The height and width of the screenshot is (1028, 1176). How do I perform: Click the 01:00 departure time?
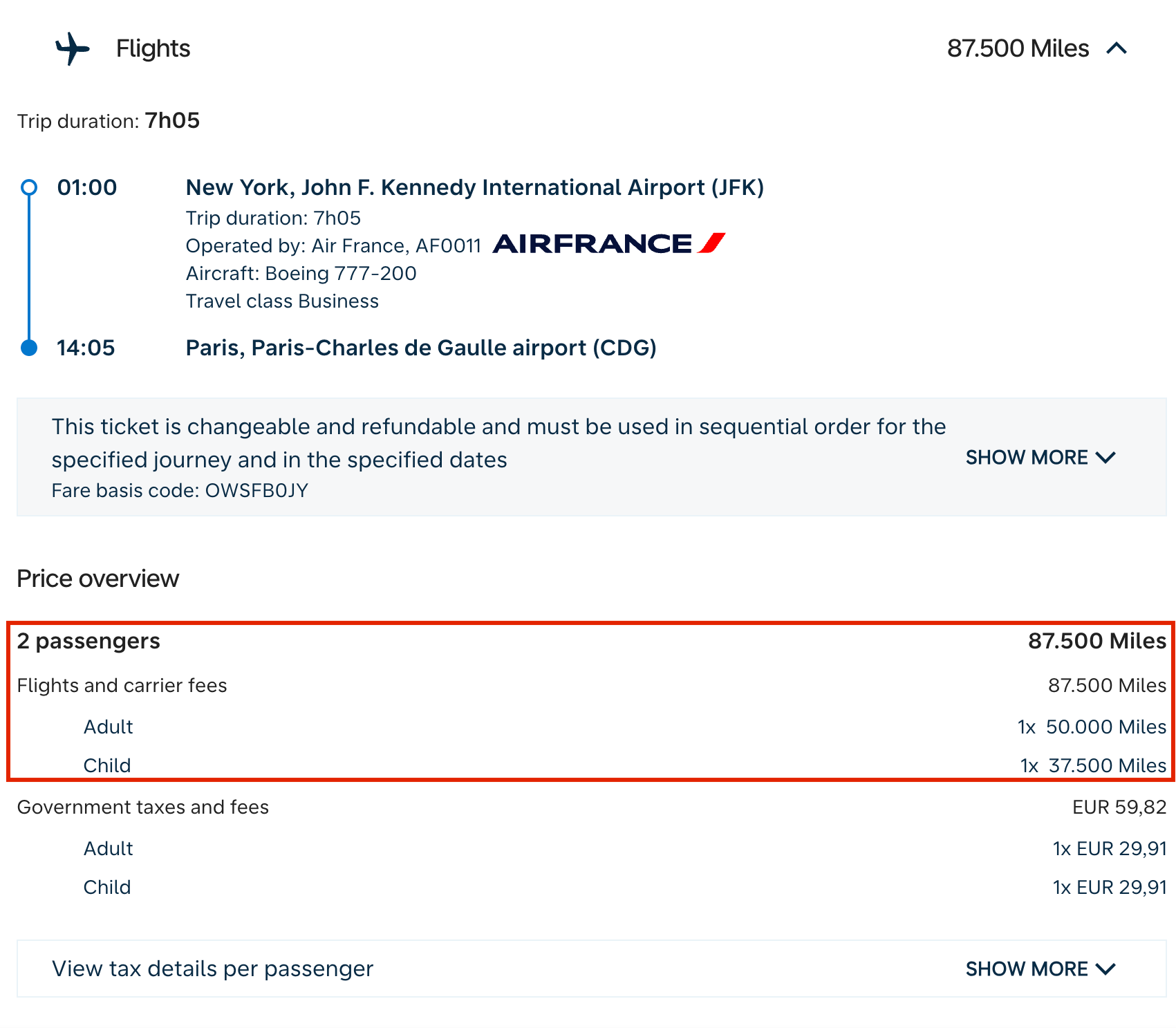(87, 187)
